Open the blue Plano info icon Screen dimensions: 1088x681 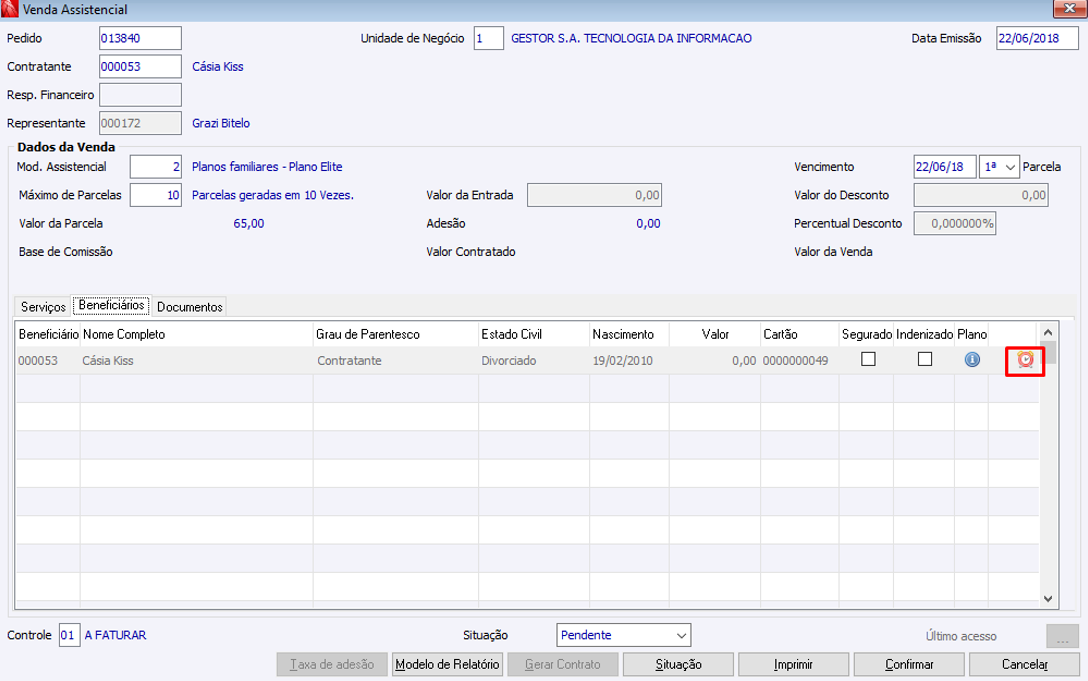coord(972,360)
